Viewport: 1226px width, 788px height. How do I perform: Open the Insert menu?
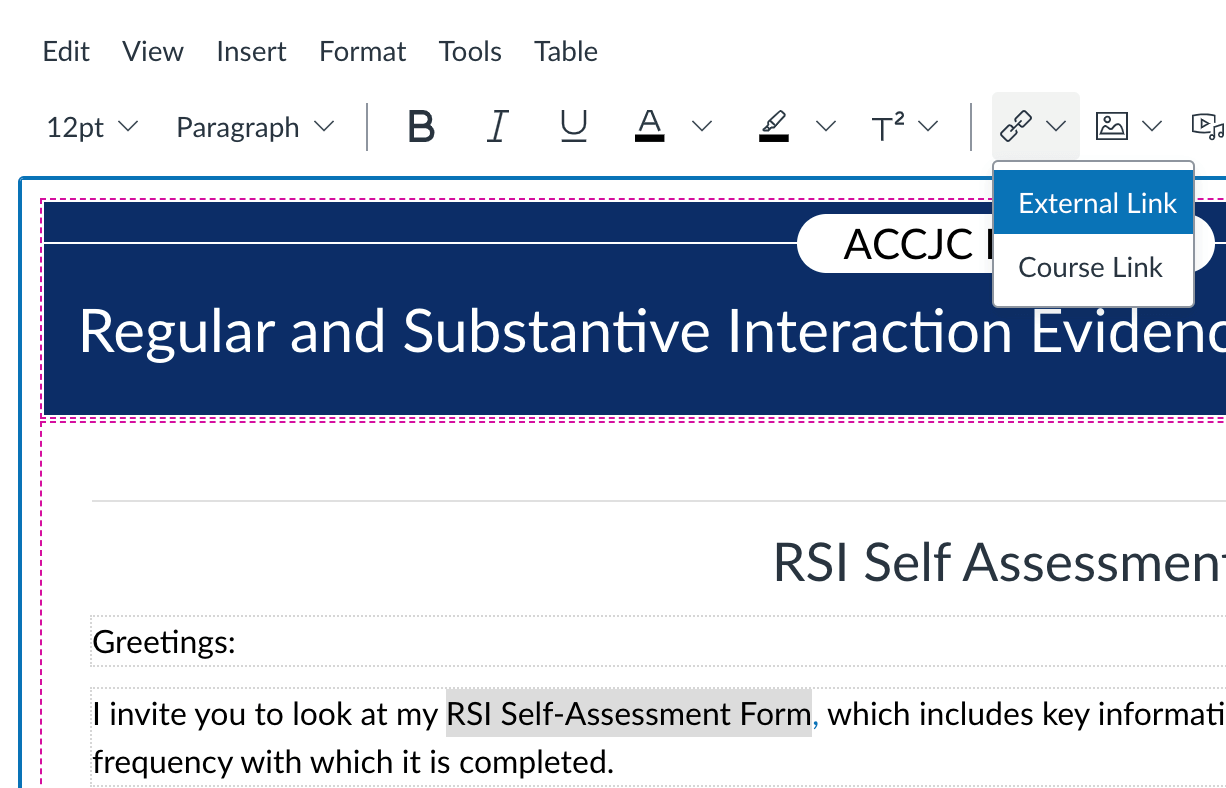pos(251,52)
